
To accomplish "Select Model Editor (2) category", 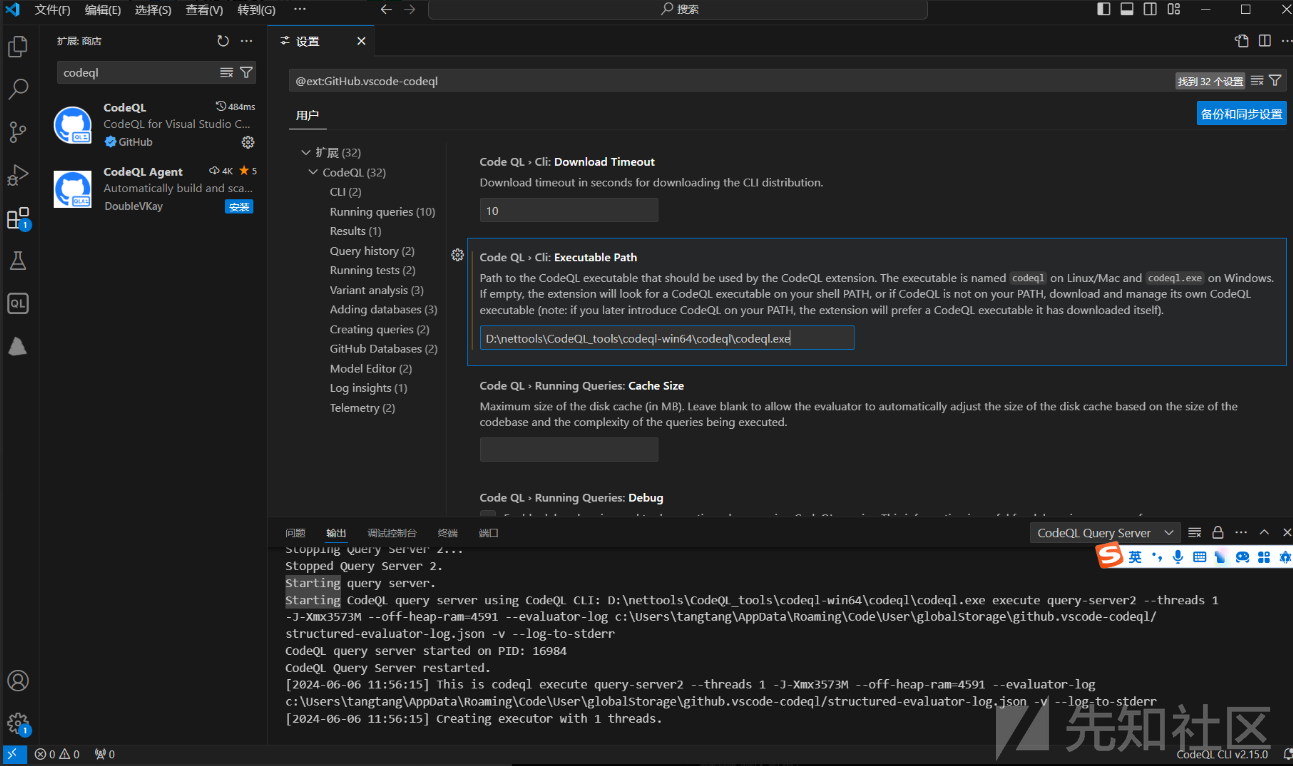I will [x=371, y=369].
